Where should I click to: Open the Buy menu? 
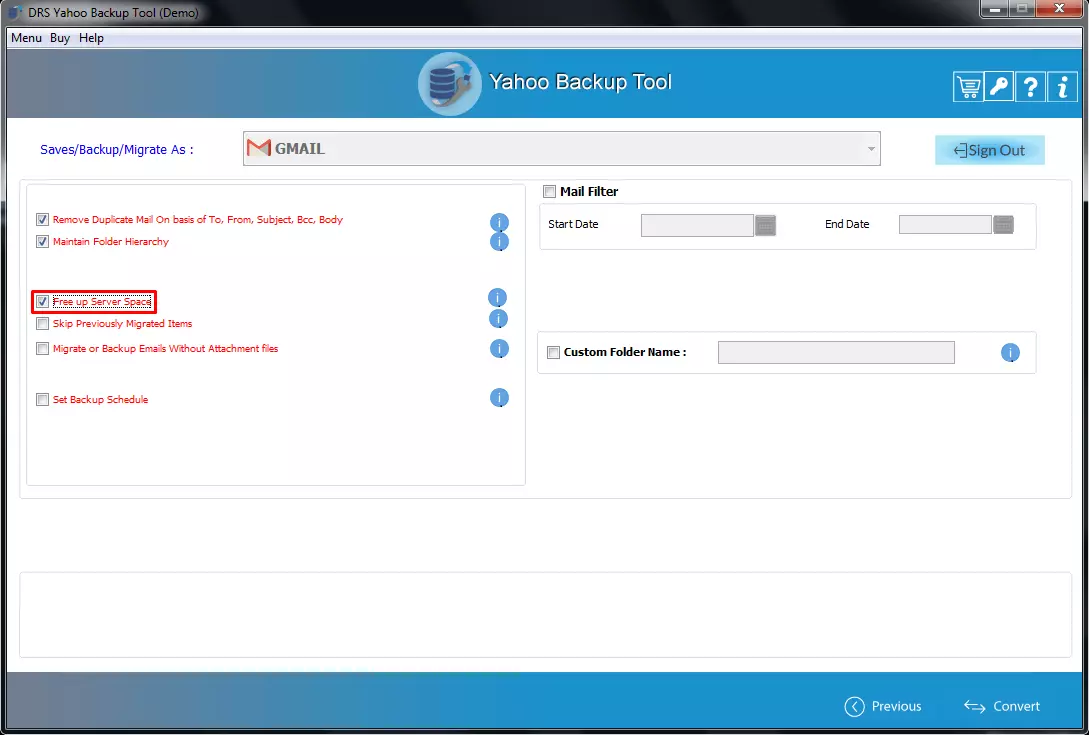coord(60,38)
